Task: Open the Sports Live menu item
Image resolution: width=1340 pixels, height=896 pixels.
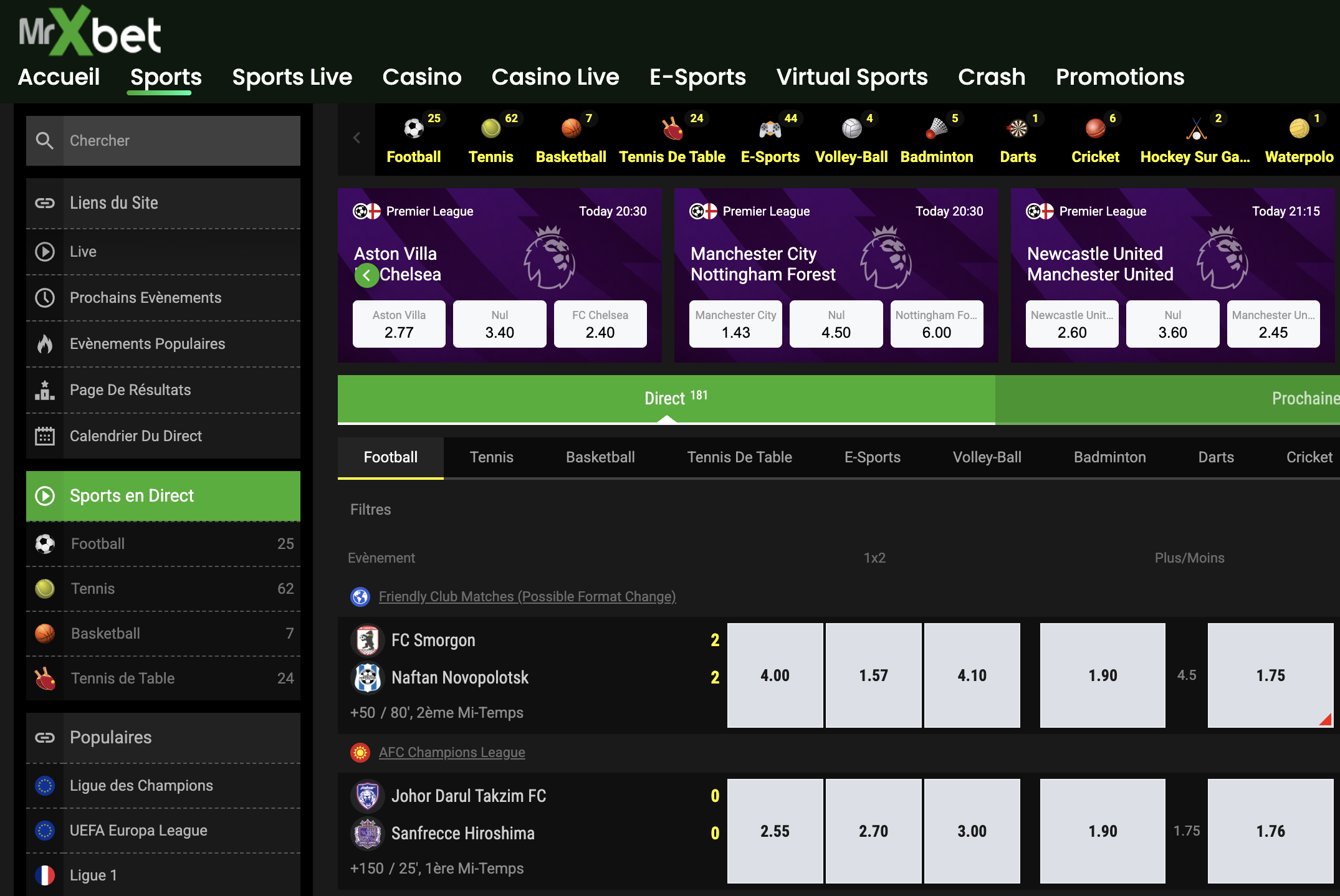Action: click(292, 77)
